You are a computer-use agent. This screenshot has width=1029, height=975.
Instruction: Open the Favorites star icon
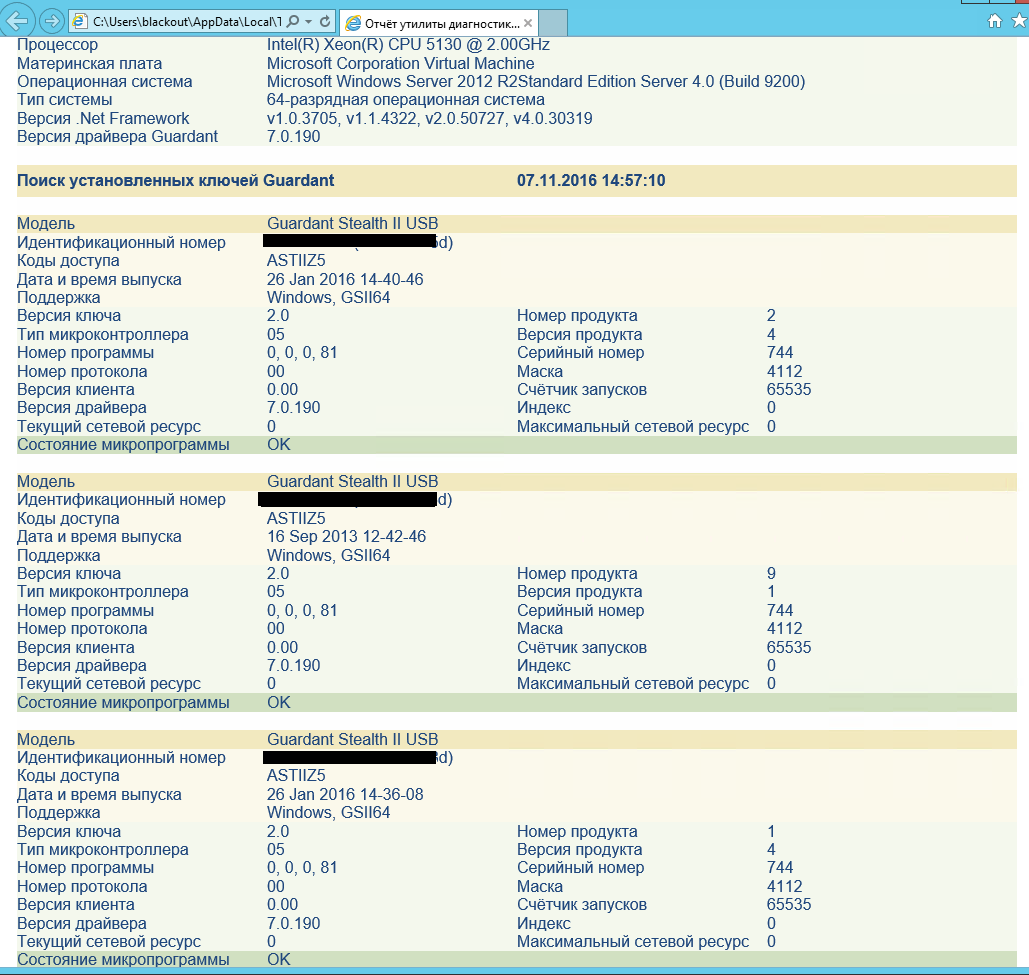tap(1018, 21)
